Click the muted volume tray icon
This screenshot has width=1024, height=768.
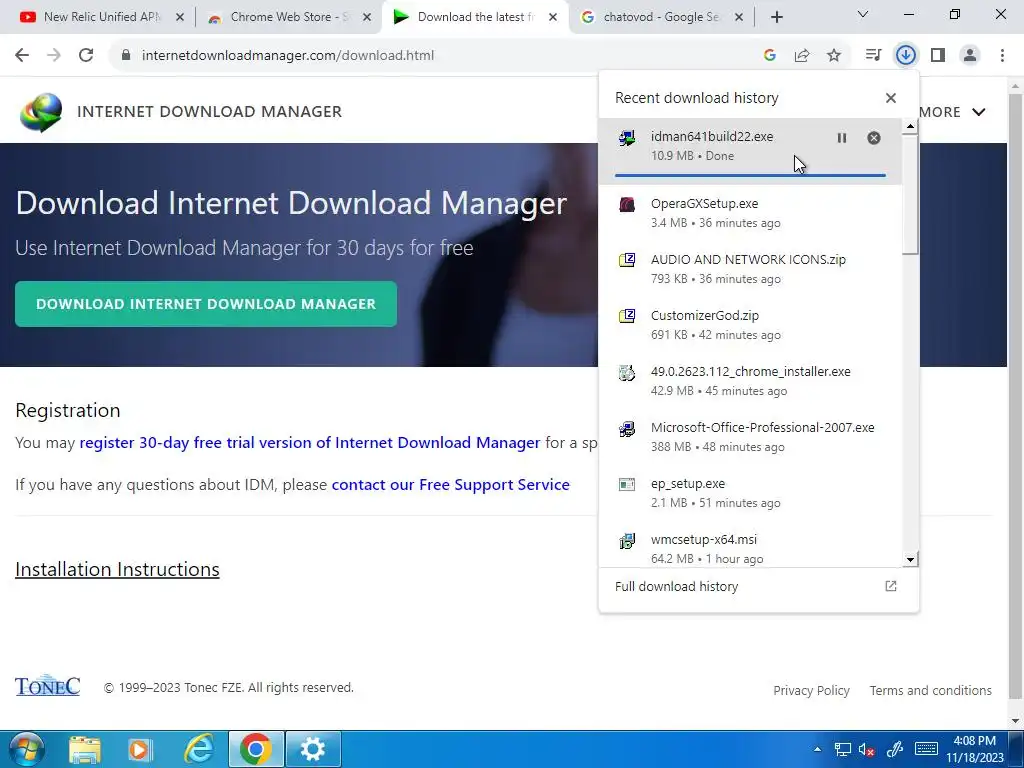pyautogui.click(x=867, y=749)
